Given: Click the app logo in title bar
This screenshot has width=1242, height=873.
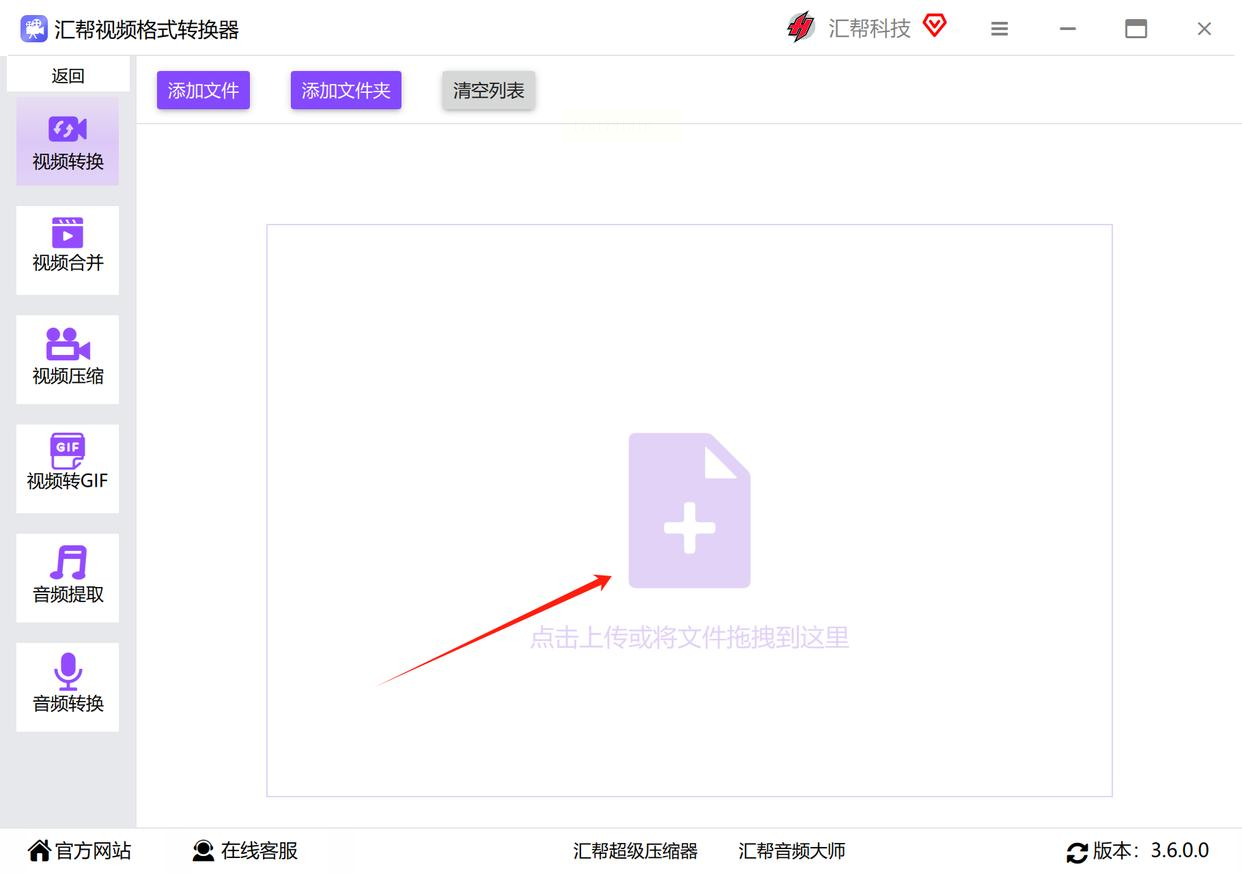Looking at the screenshot, I should (34, 29).
